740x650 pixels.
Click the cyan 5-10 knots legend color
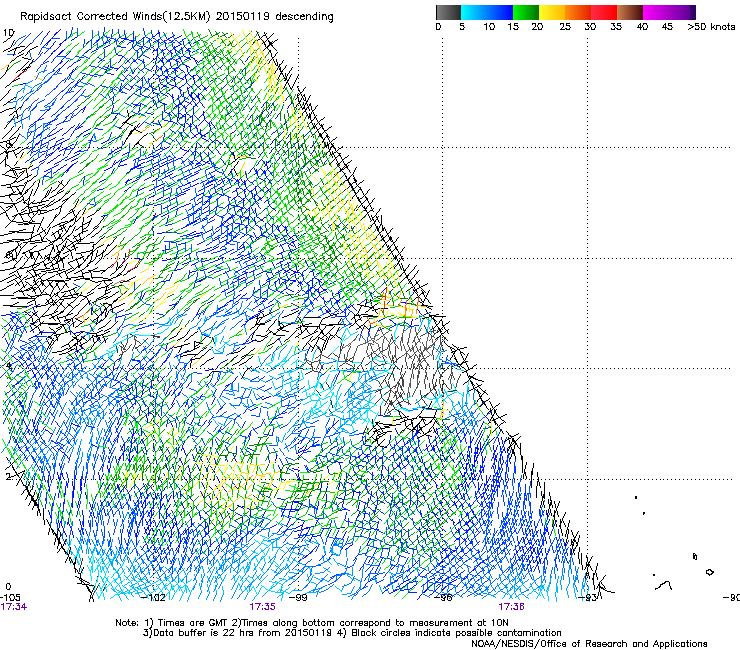pos(474,12)
